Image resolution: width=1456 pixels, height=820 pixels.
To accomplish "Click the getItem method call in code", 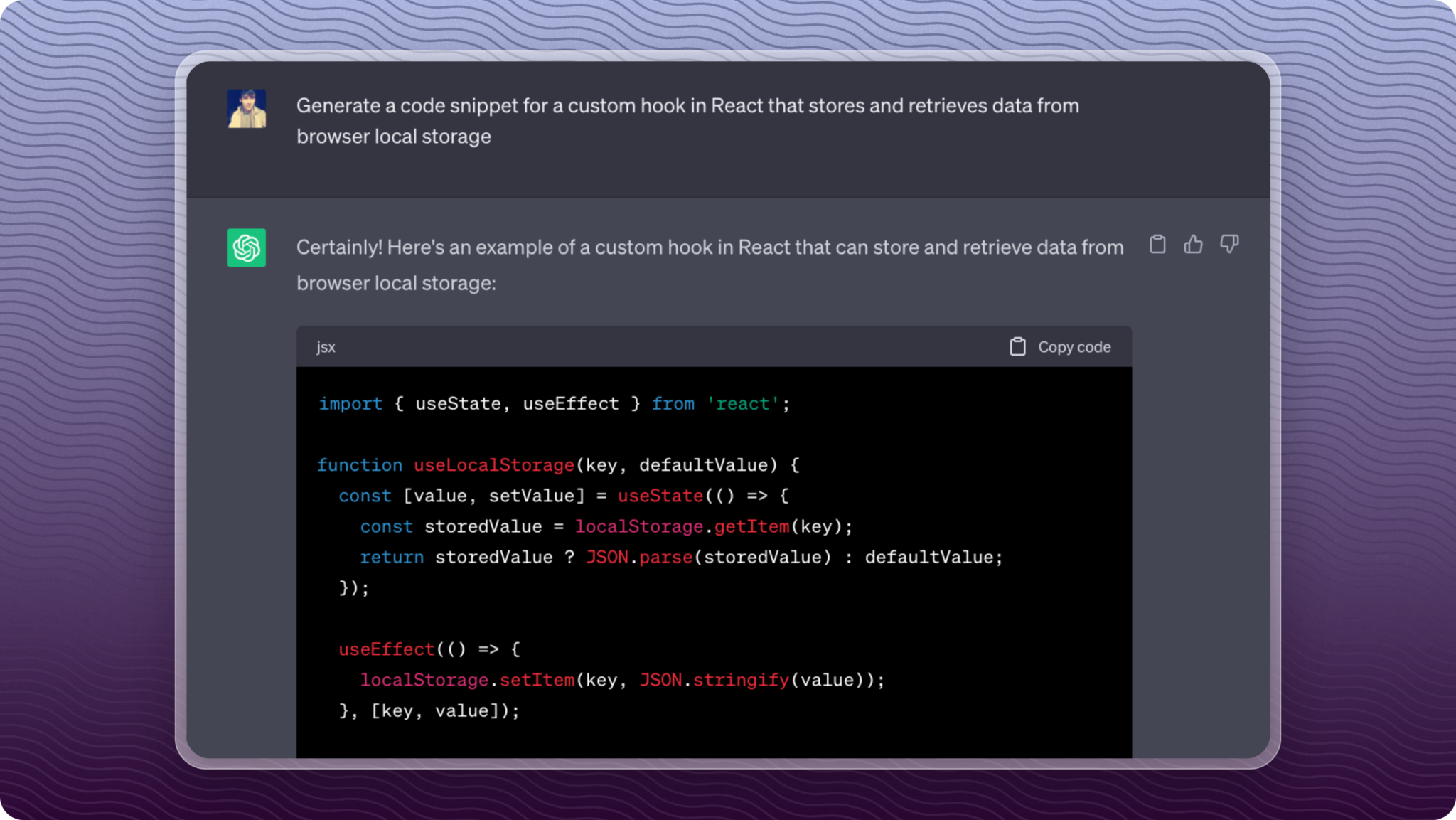I will pos(752,526).
